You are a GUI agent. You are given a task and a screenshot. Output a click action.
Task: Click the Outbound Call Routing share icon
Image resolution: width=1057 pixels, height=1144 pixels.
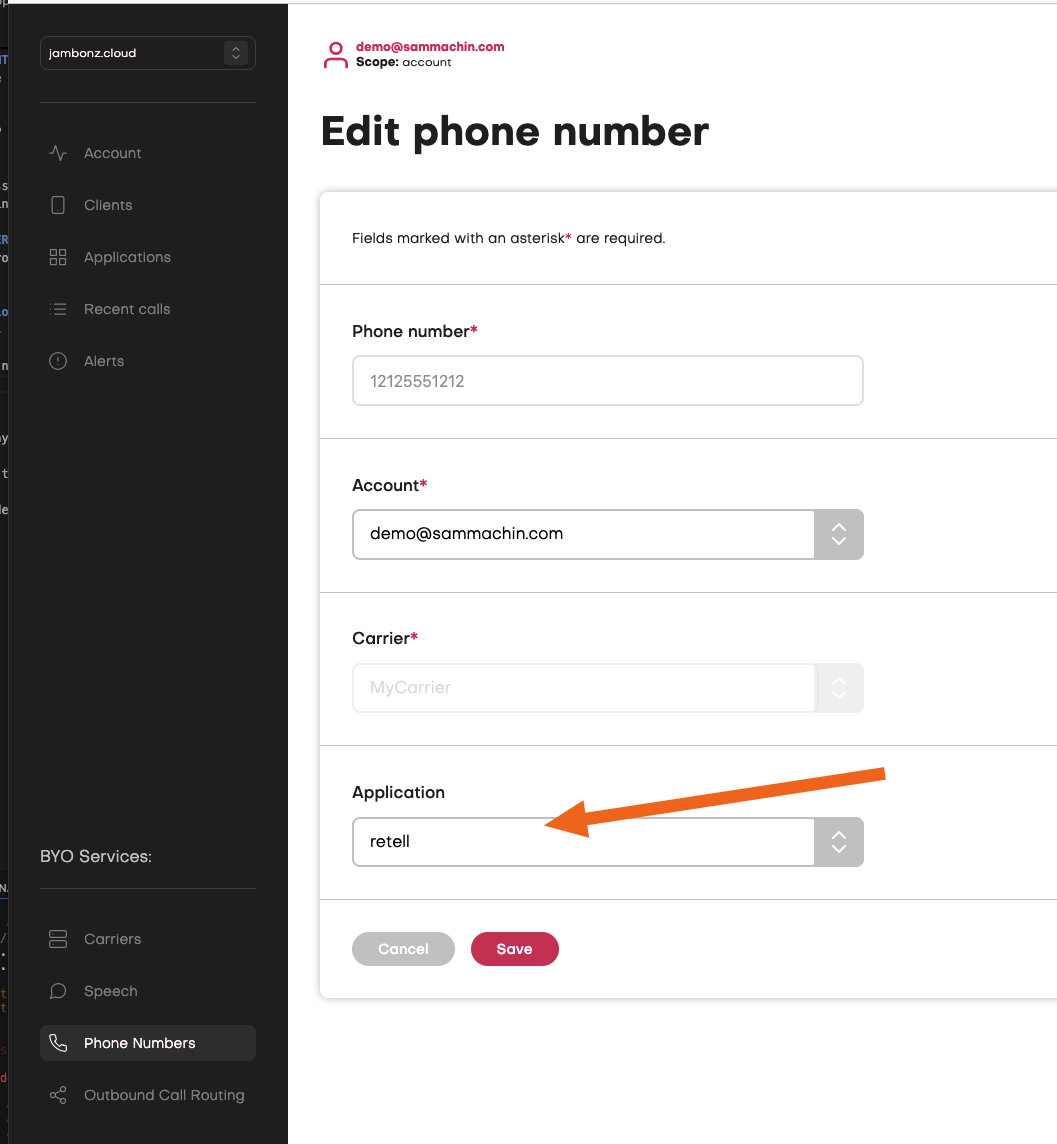point(58,1095)
